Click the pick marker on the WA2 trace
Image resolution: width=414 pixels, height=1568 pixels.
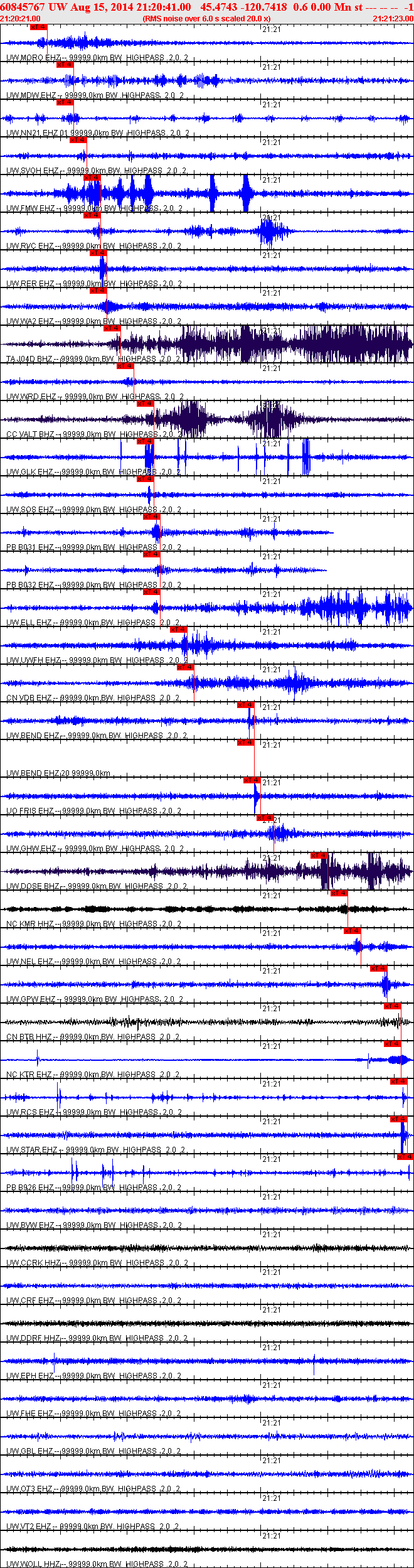[x=98, y=291]
